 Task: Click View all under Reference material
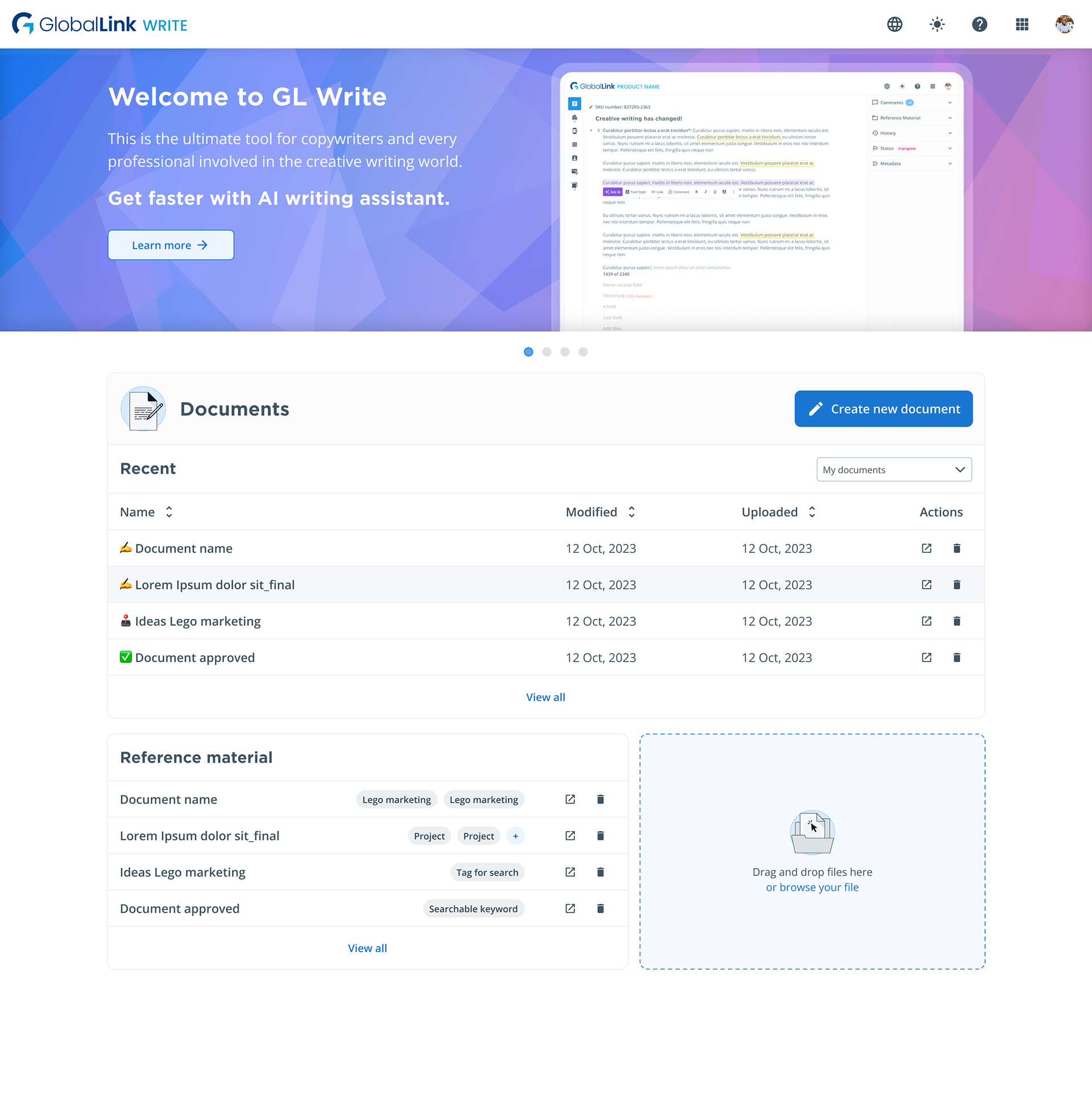(367, 948)
